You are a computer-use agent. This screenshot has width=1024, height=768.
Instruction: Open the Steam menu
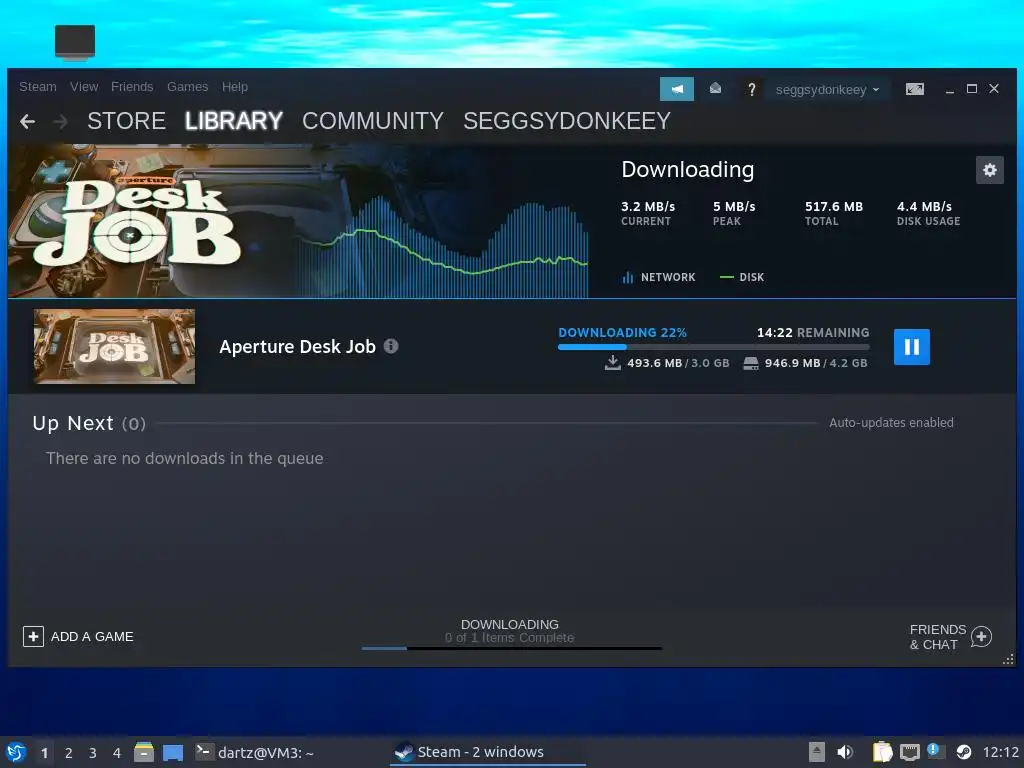[x=37, y=87]
